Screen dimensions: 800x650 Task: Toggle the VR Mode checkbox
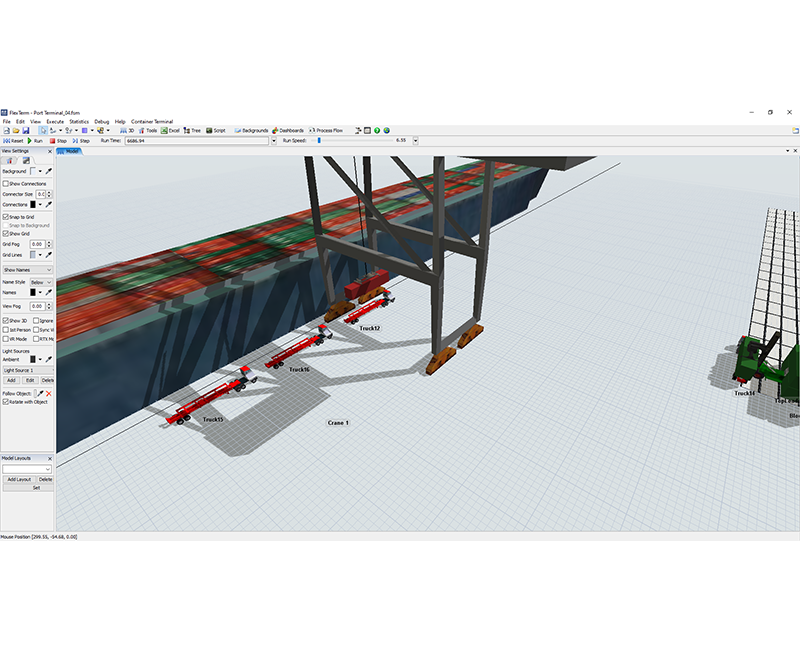(x=6, y=339)
